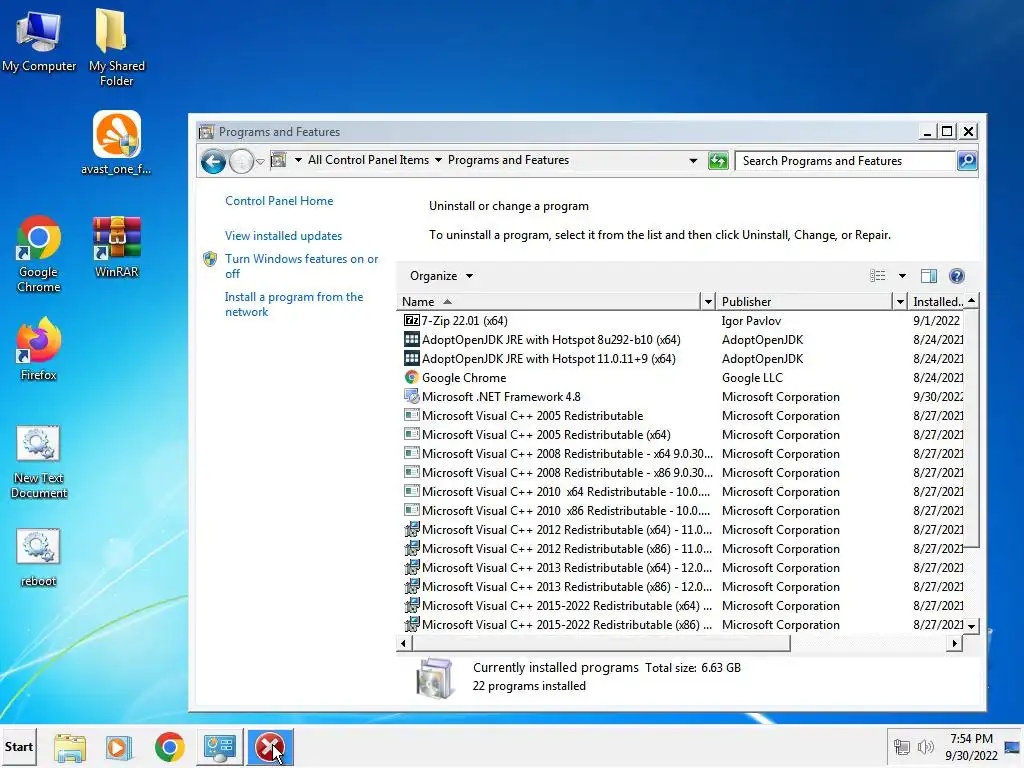The width and height of the screenshot is (1024, 768).
Task: Click the red X taskbar application
Action: pyautogui.click(x=270, y=747)
